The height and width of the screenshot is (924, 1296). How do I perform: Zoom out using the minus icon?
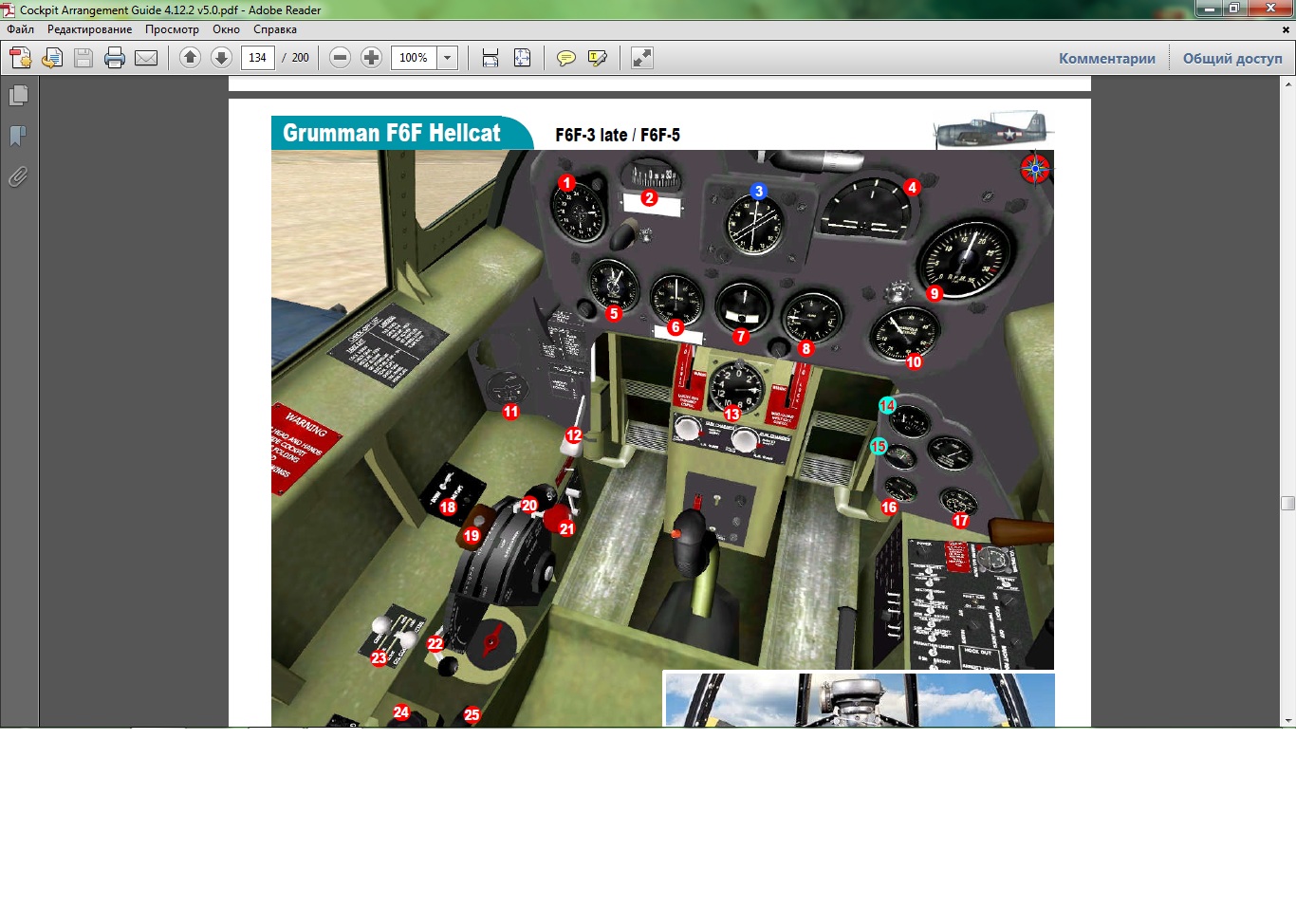340,58
